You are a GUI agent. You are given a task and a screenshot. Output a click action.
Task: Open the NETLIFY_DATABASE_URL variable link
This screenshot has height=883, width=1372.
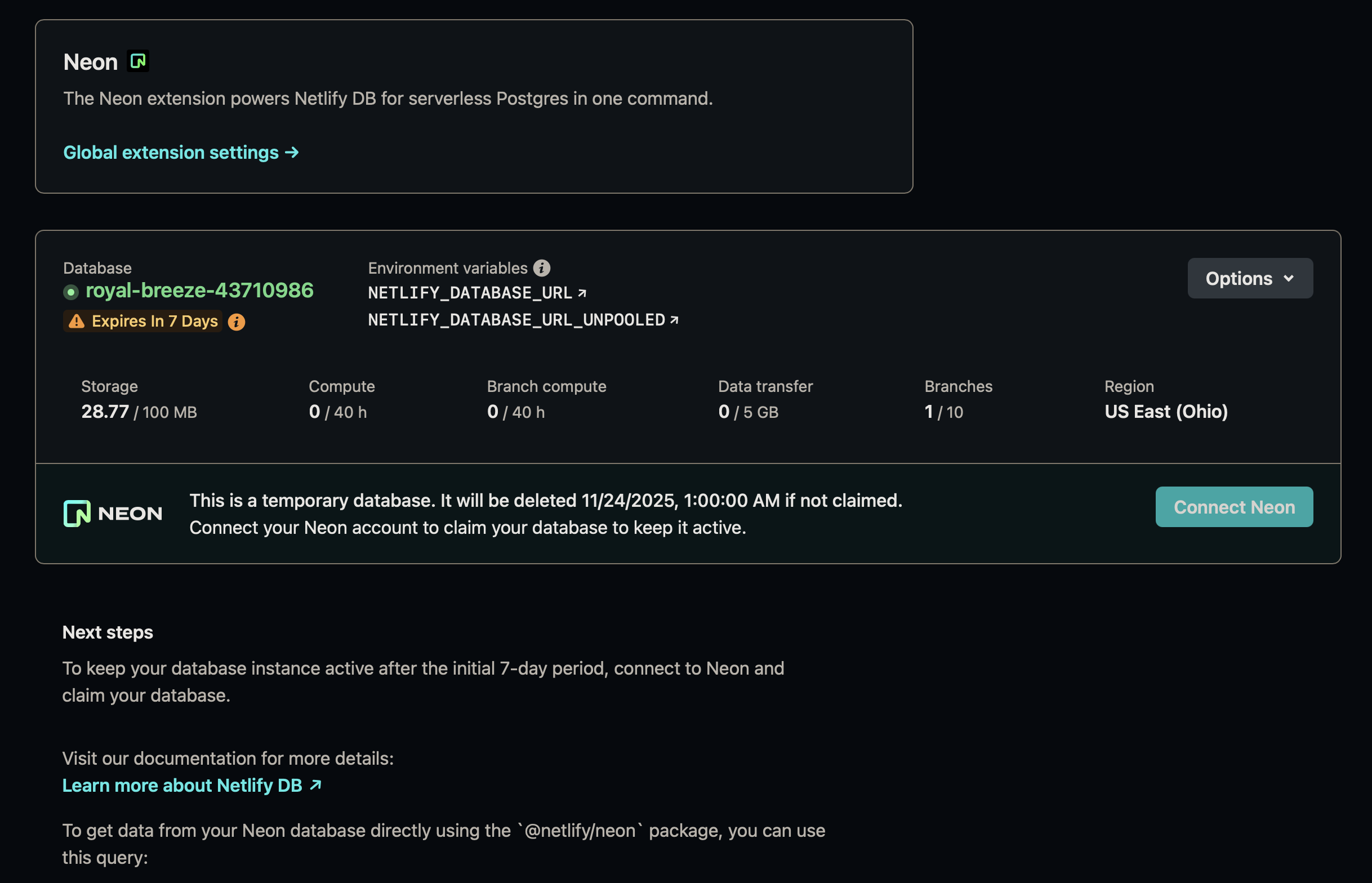point(470,293)
